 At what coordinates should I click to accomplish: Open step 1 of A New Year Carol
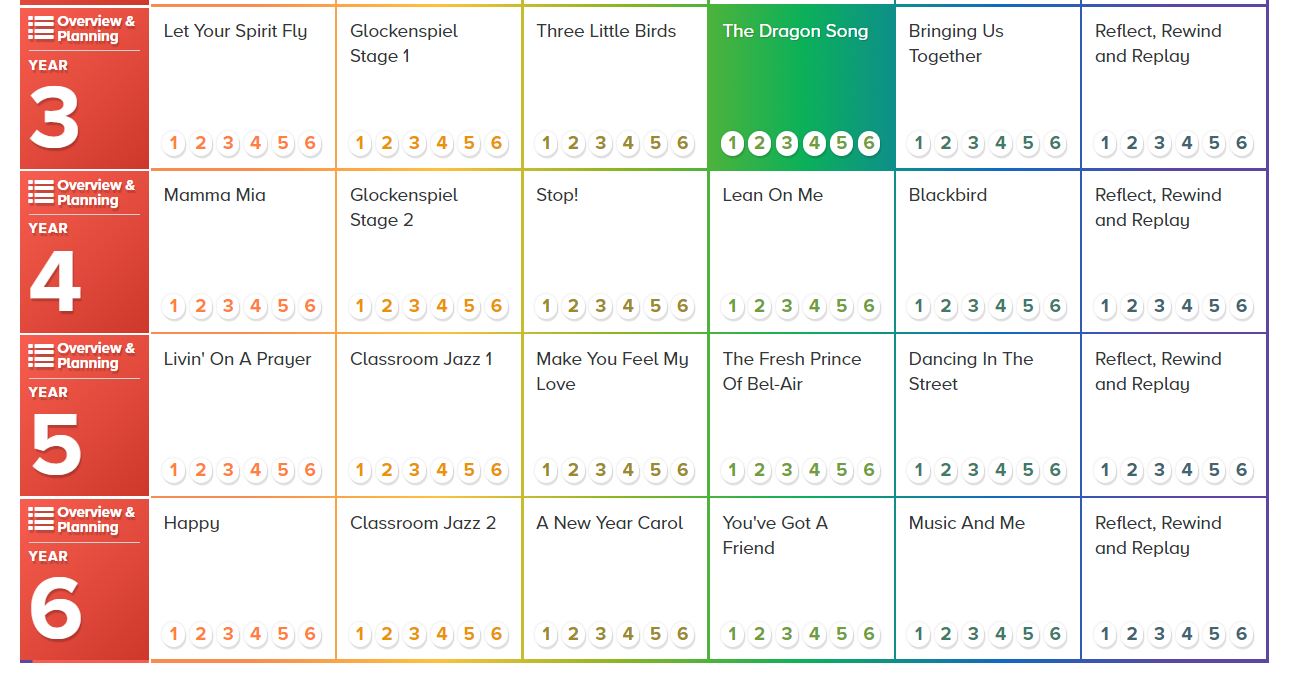[546, 634]
